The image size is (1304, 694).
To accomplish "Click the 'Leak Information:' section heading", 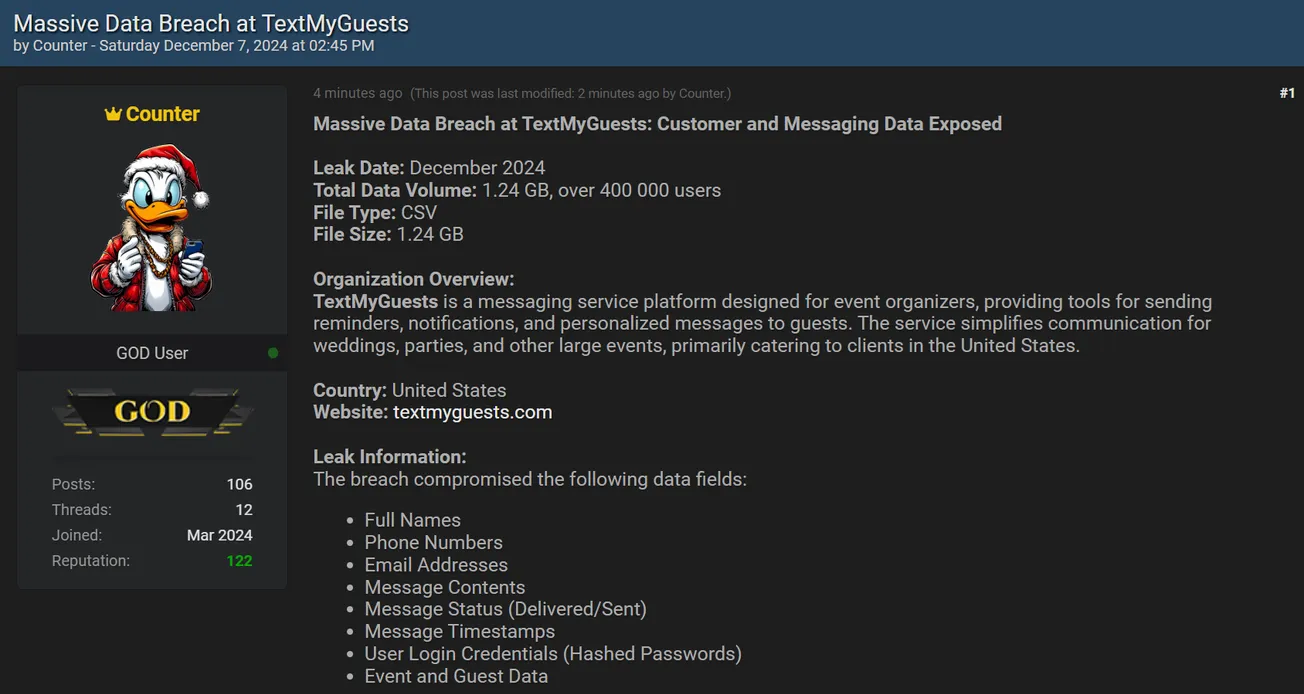I will [x=389, y=456].
